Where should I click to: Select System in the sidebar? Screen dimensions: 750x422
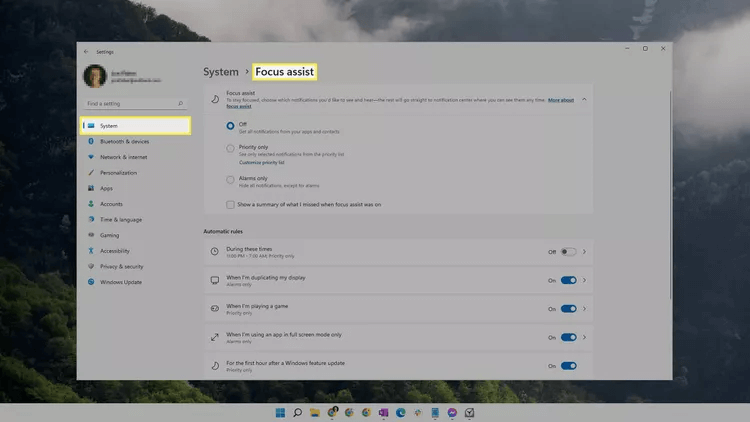(x=135, y=125)
